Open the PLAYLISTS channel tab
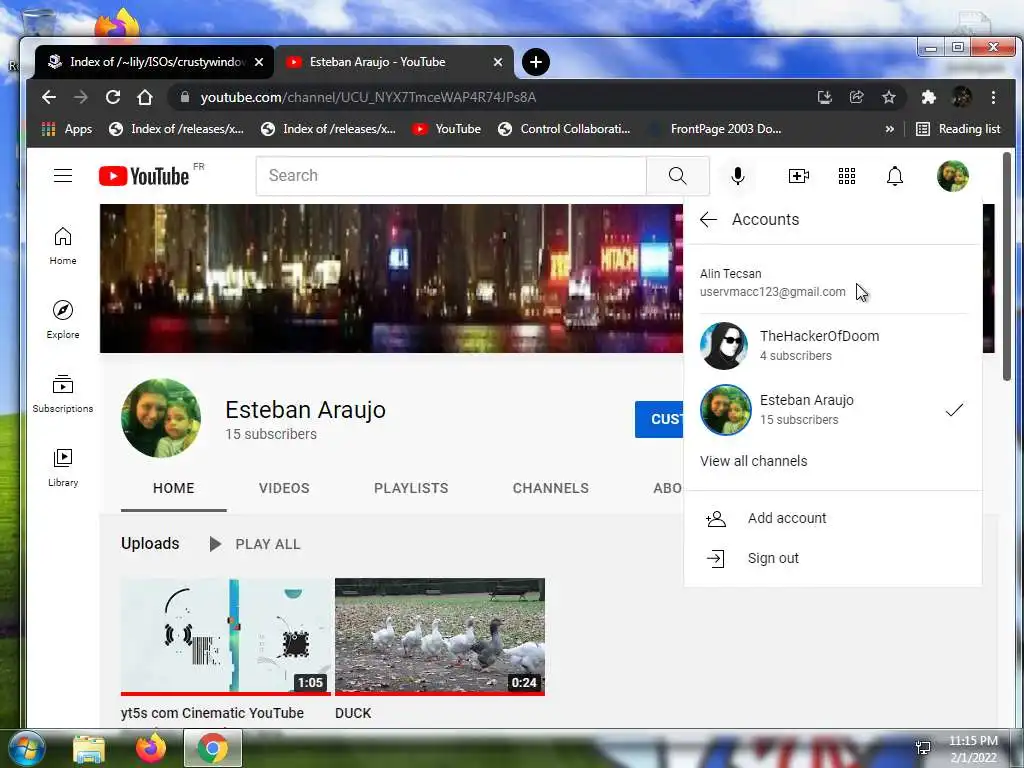 click(411, 488)
